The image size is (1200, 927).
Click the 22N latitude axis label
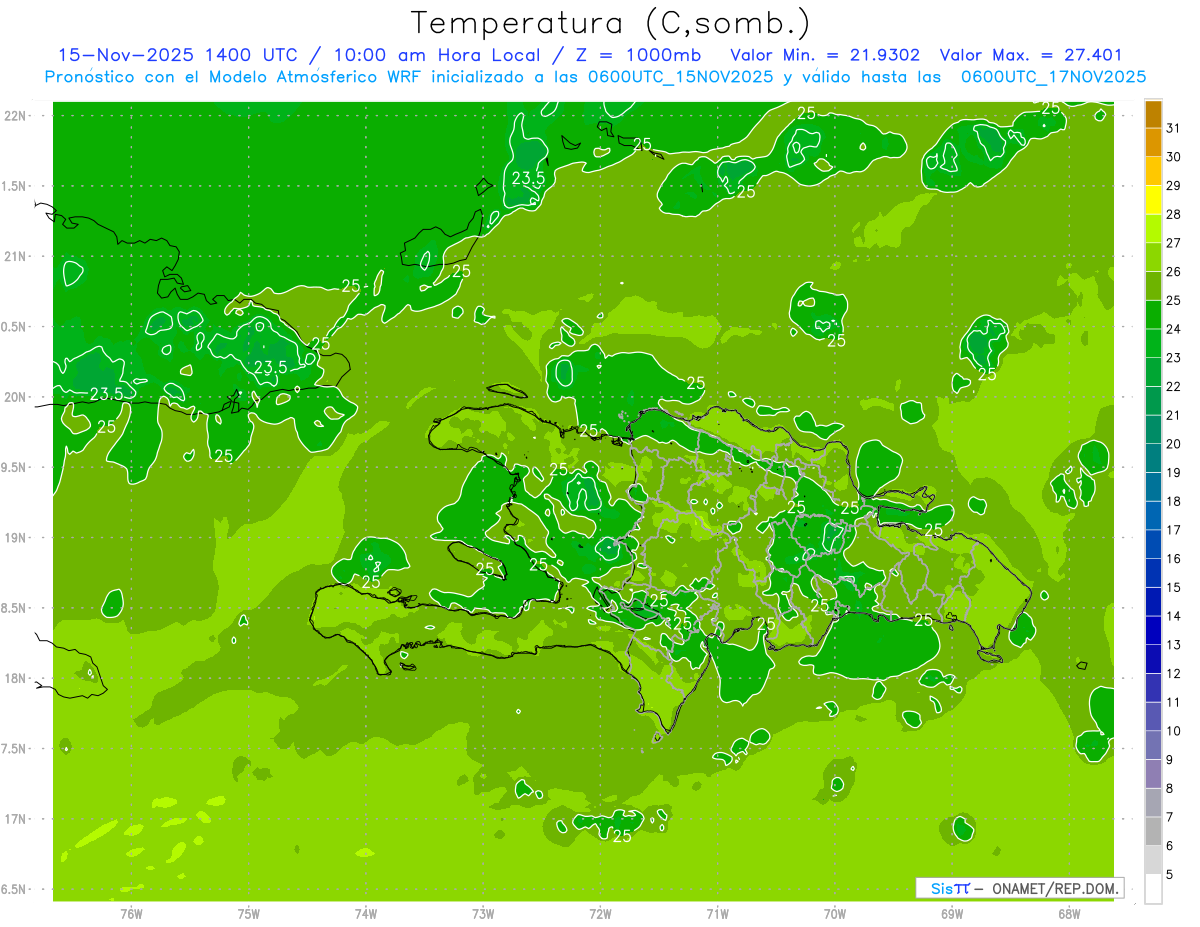pos(17,116)
